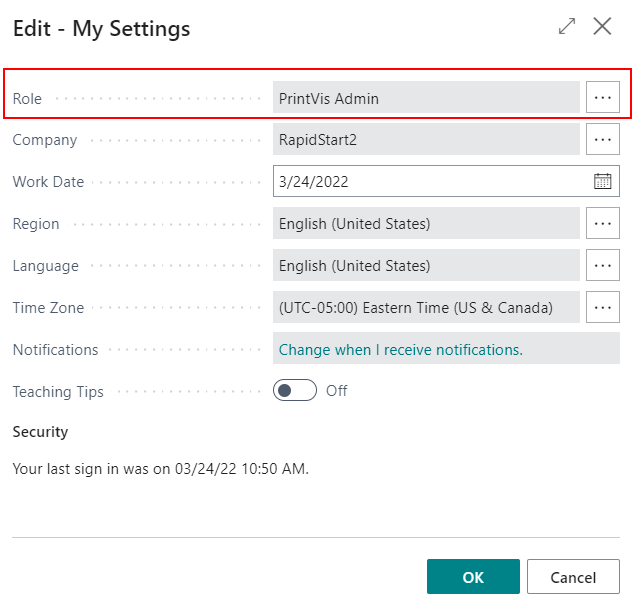
Task: Select the Work Date field label
Action: (48, 182)
